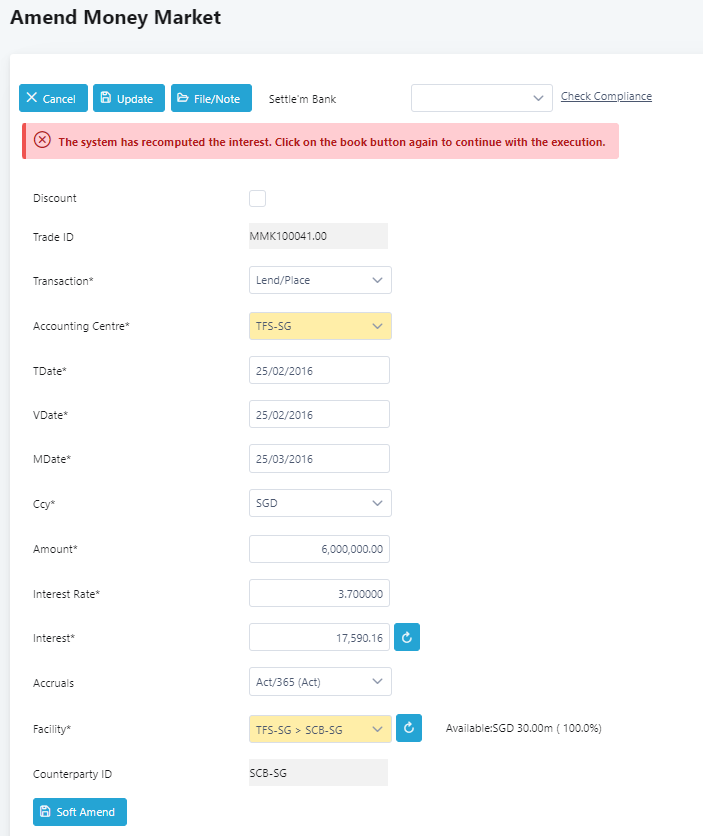703x836 pixels.
Task: Click the MDate input field
Action: [x=319, y=459]
